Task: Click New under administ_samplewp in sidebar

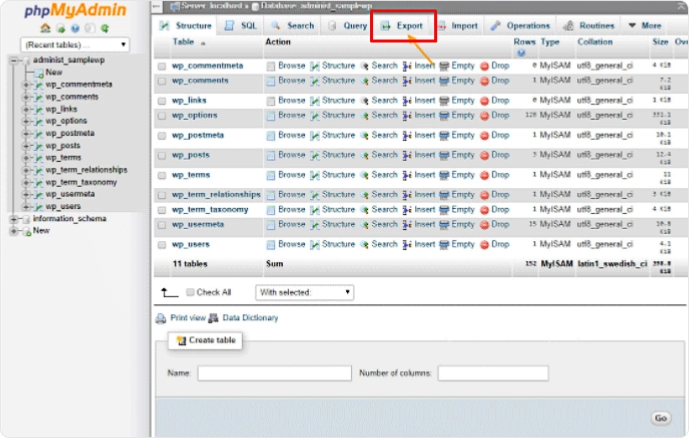Action: (54, 72)
